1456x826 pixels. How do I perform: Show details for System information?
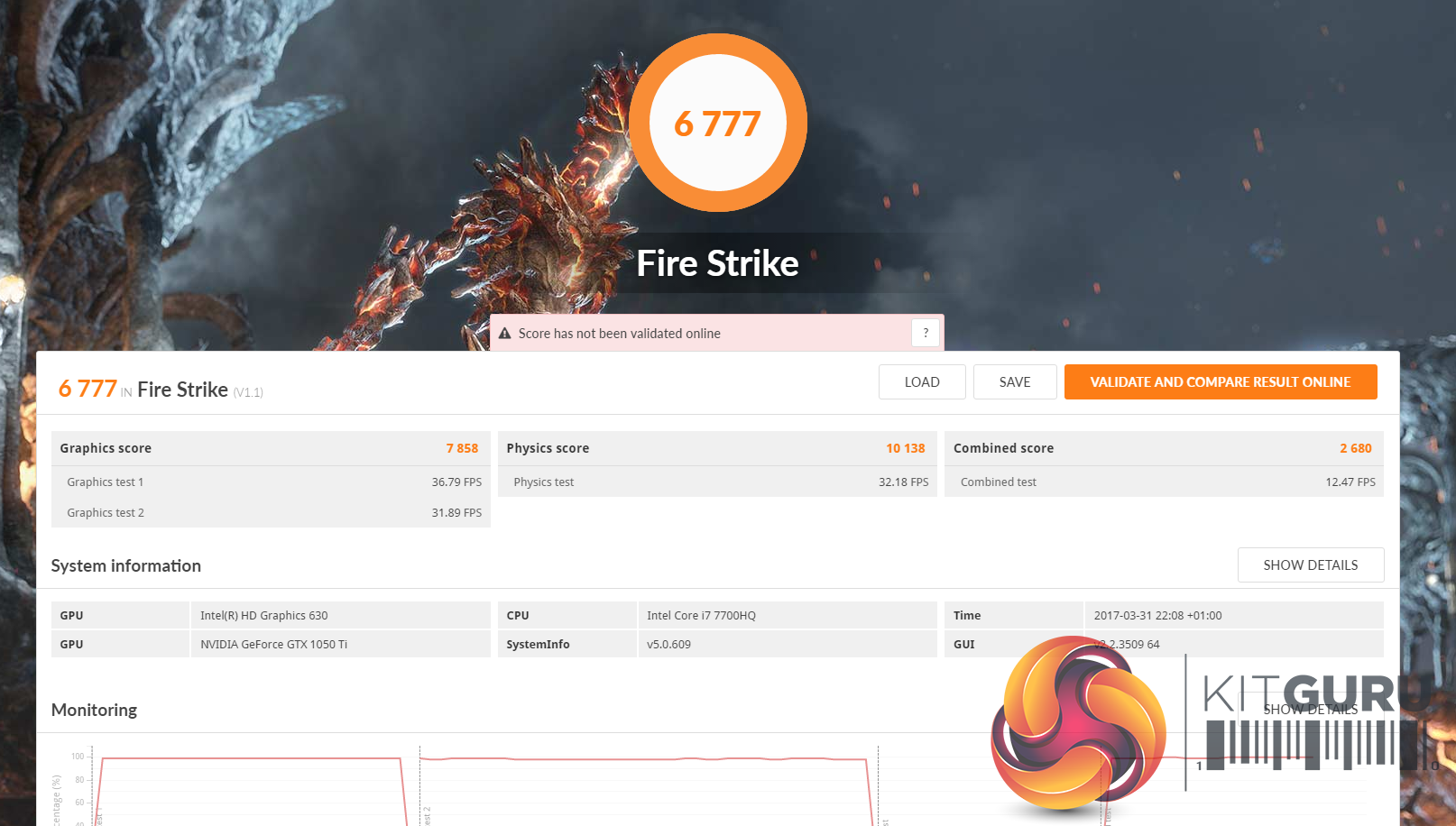click(x=1311, y=564)
